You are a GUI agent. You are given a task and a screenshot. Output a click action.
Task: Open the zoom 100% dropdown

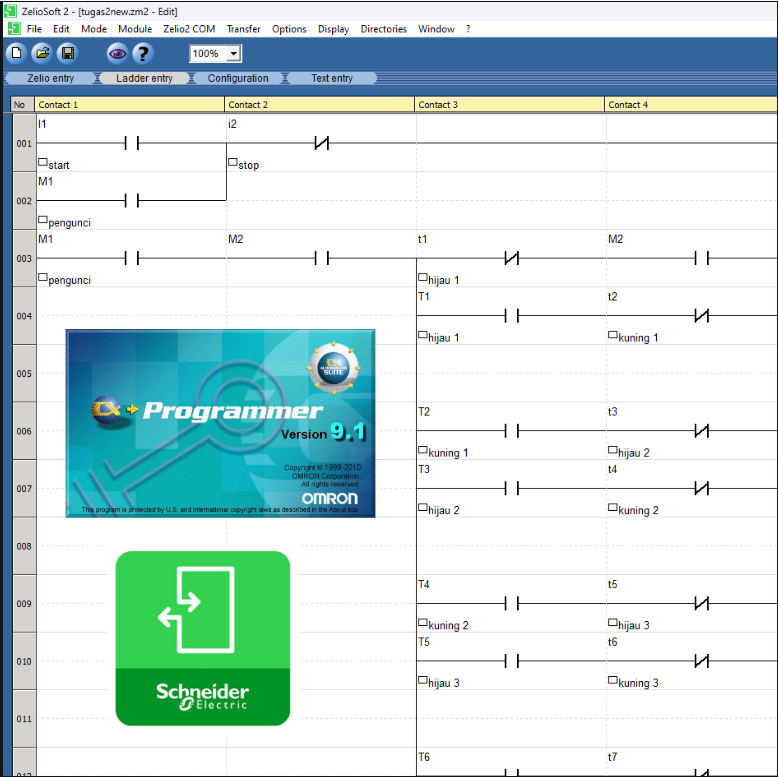[x=234, y=53]
